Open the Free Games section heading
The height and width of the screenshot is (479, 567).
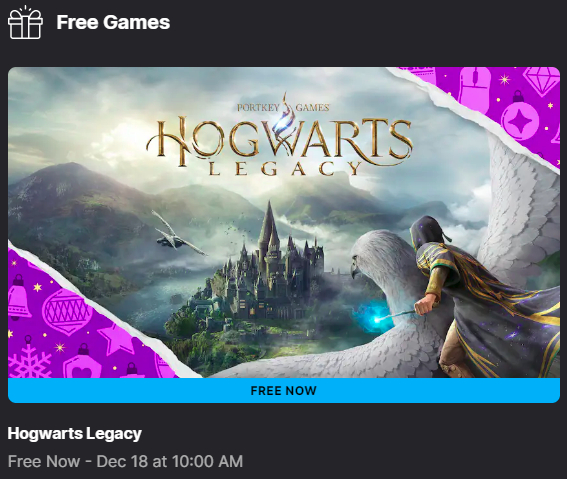coord(113,22)
